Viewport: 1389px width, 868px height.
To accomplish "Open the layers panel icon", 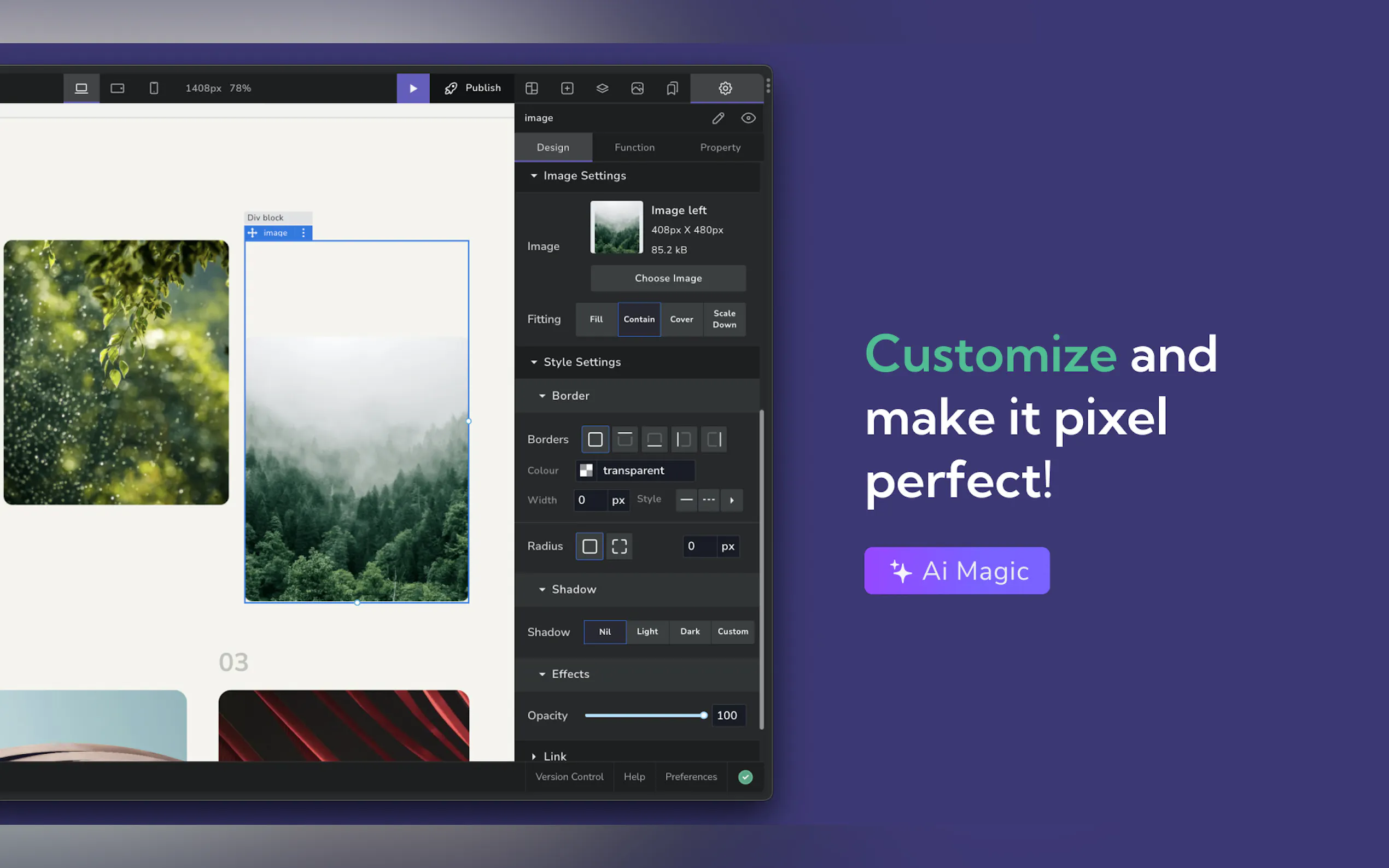I will tap(602, 89).
